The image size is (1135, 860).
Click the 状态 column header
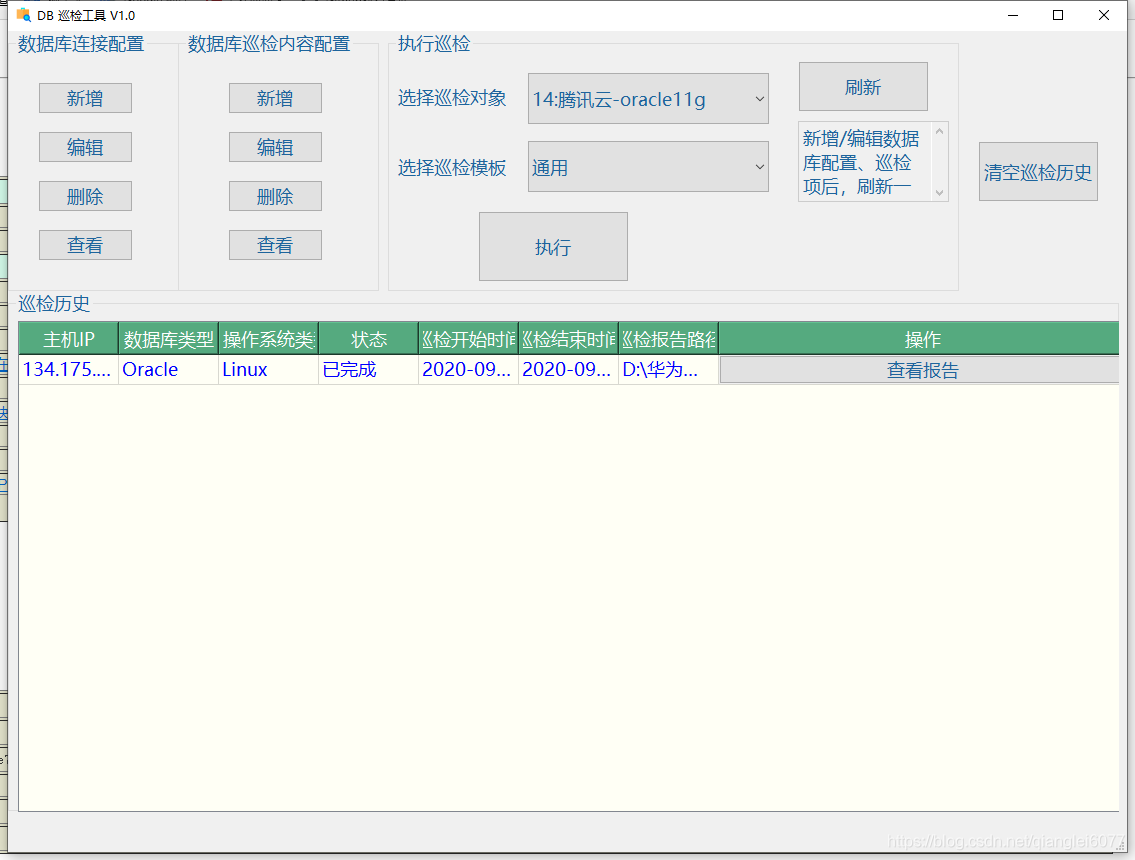[x=367, y=338]
